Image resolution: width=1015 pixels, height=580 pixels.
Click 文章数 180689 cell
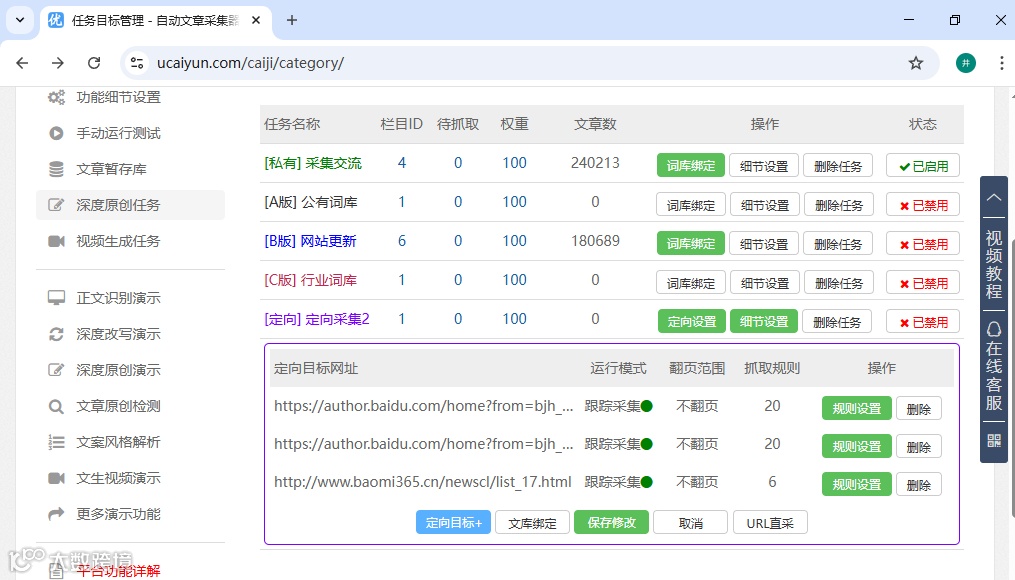pos(595,241)
